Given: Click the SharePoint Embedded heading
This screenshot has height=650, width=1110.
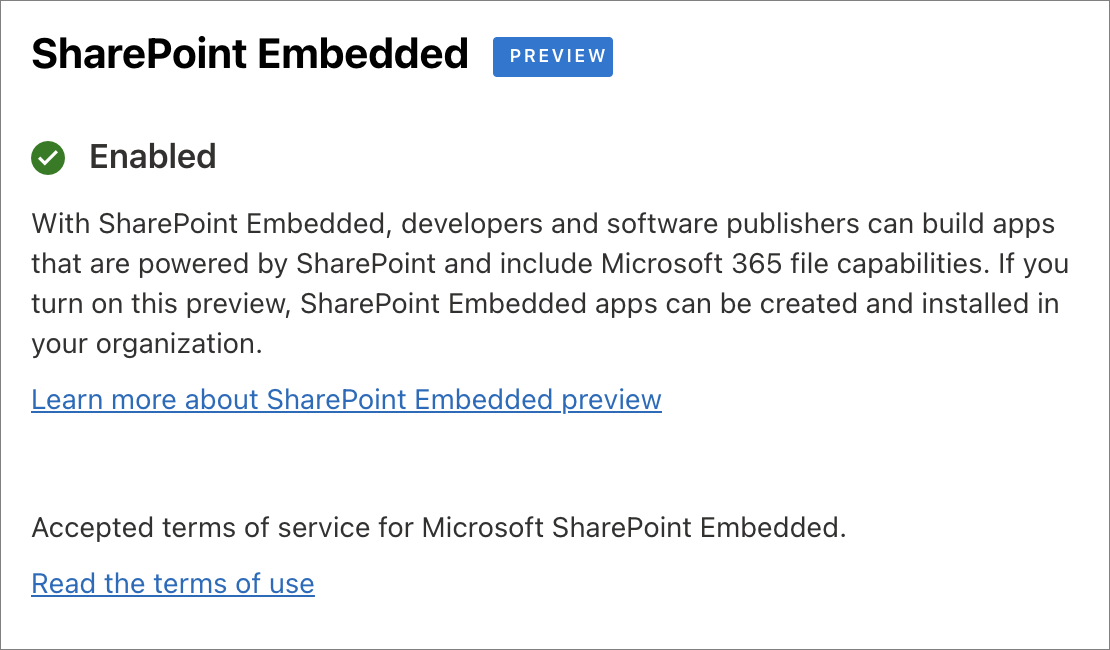Looking at the screenshot, I should point(249,54).
